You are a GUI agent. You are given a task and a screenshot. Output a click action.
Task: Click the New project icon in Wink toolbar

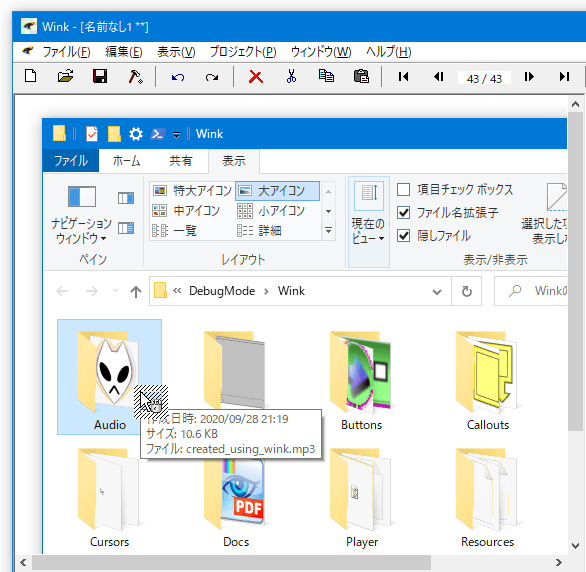point(31,77)
